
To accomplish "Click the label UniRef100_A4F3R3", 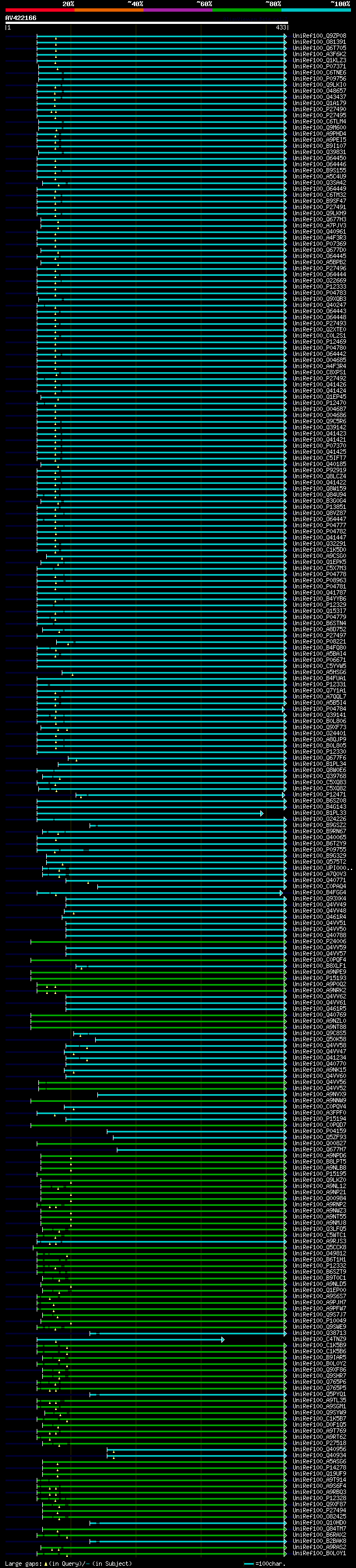I will click(x=319, y=238).
